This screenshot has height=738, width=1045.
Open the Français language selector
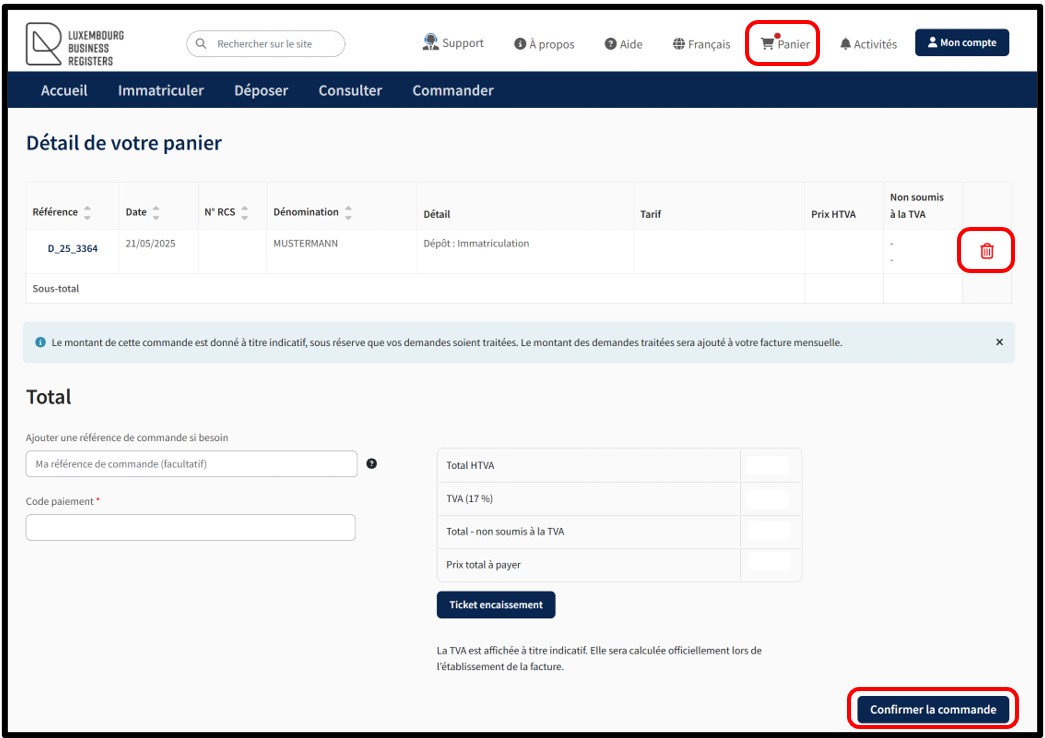point(701,44)
